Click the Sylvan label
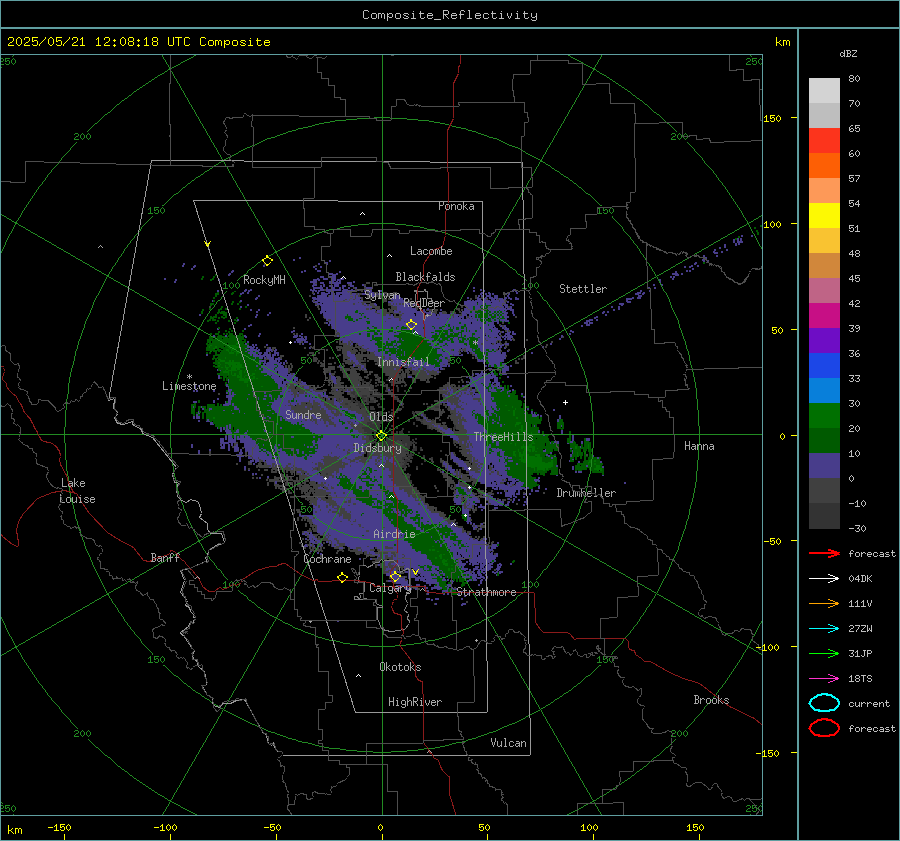The image size is (900, 841). click(x=382, y=295)
